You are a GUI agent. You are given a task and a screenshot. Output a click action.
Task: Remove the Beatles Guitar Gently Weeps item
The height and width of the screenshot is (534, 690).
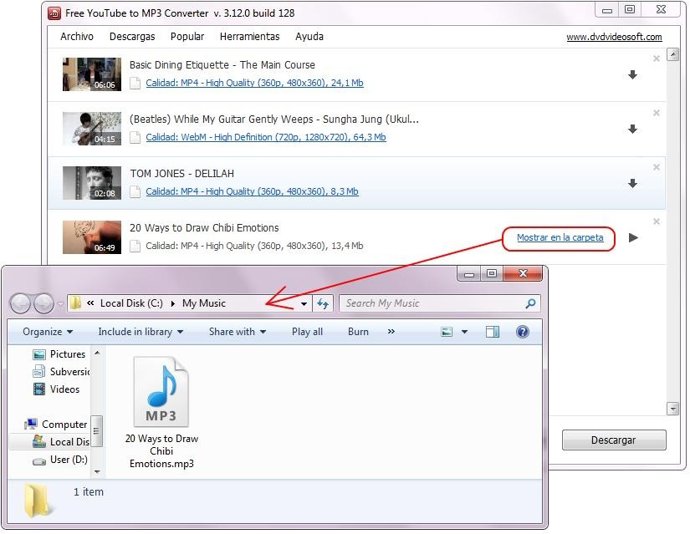656,113
